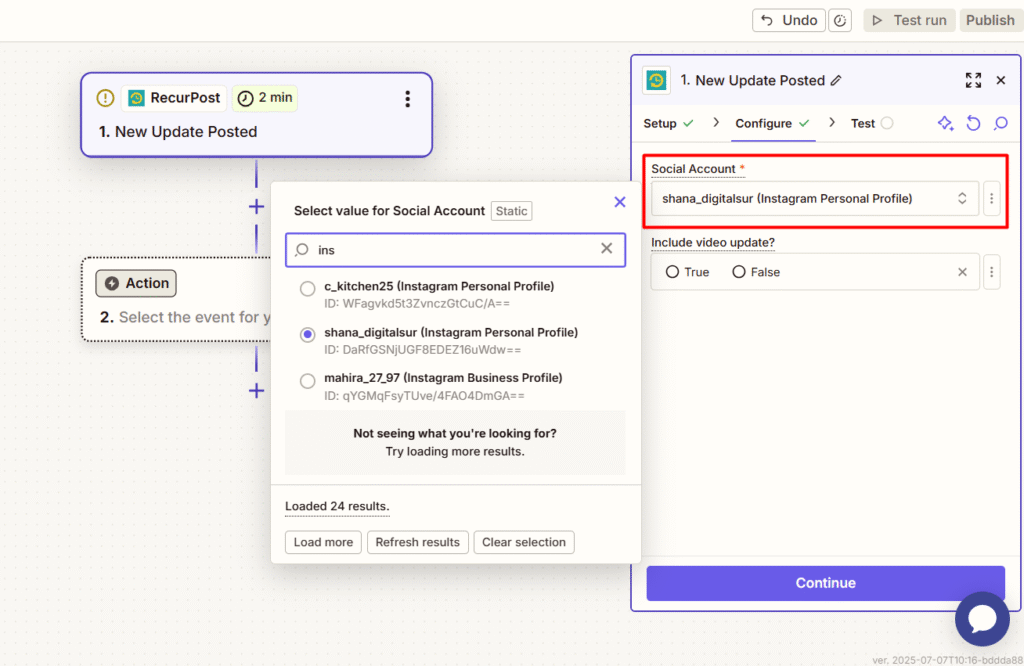Select c_kitchen25 Instagram Personal Profile
The width and height of the screenshot is (1024, 666).
pyautogui.click(x=307, y=288)
